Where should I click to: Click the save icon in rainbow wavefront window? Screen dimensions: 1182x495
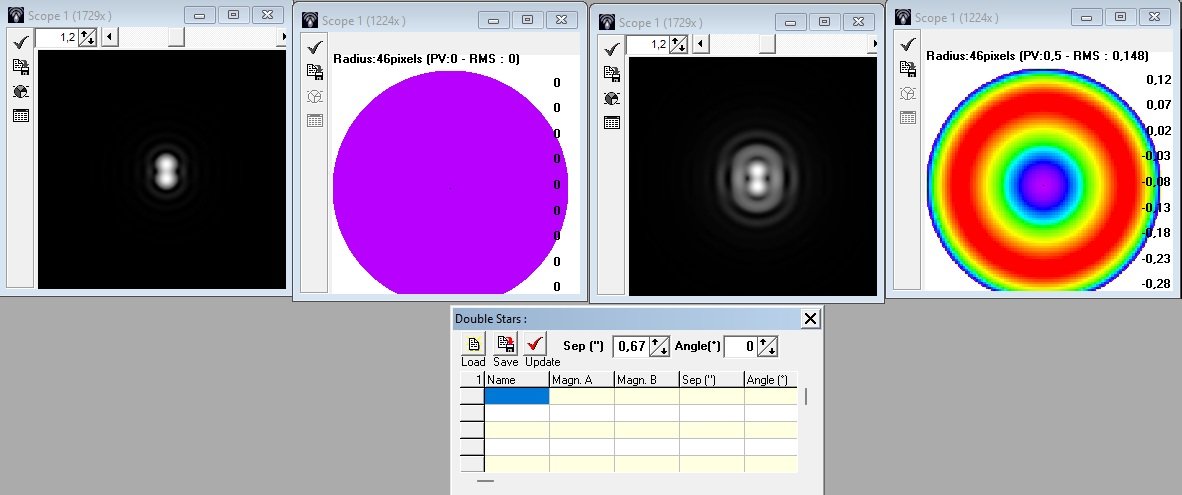pos(908,69)
